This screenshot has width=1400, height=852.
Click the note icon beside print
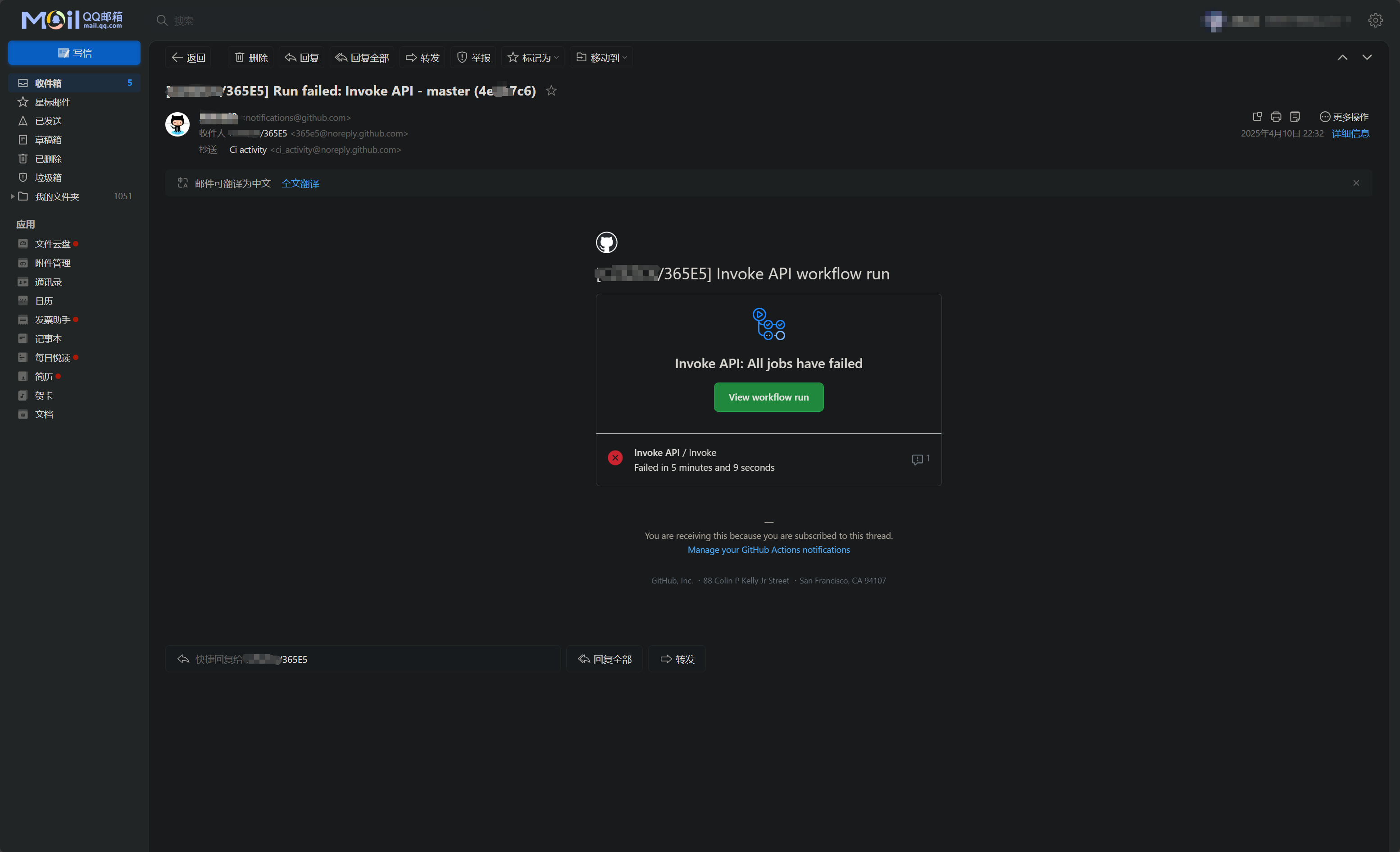pos(1295,117)
